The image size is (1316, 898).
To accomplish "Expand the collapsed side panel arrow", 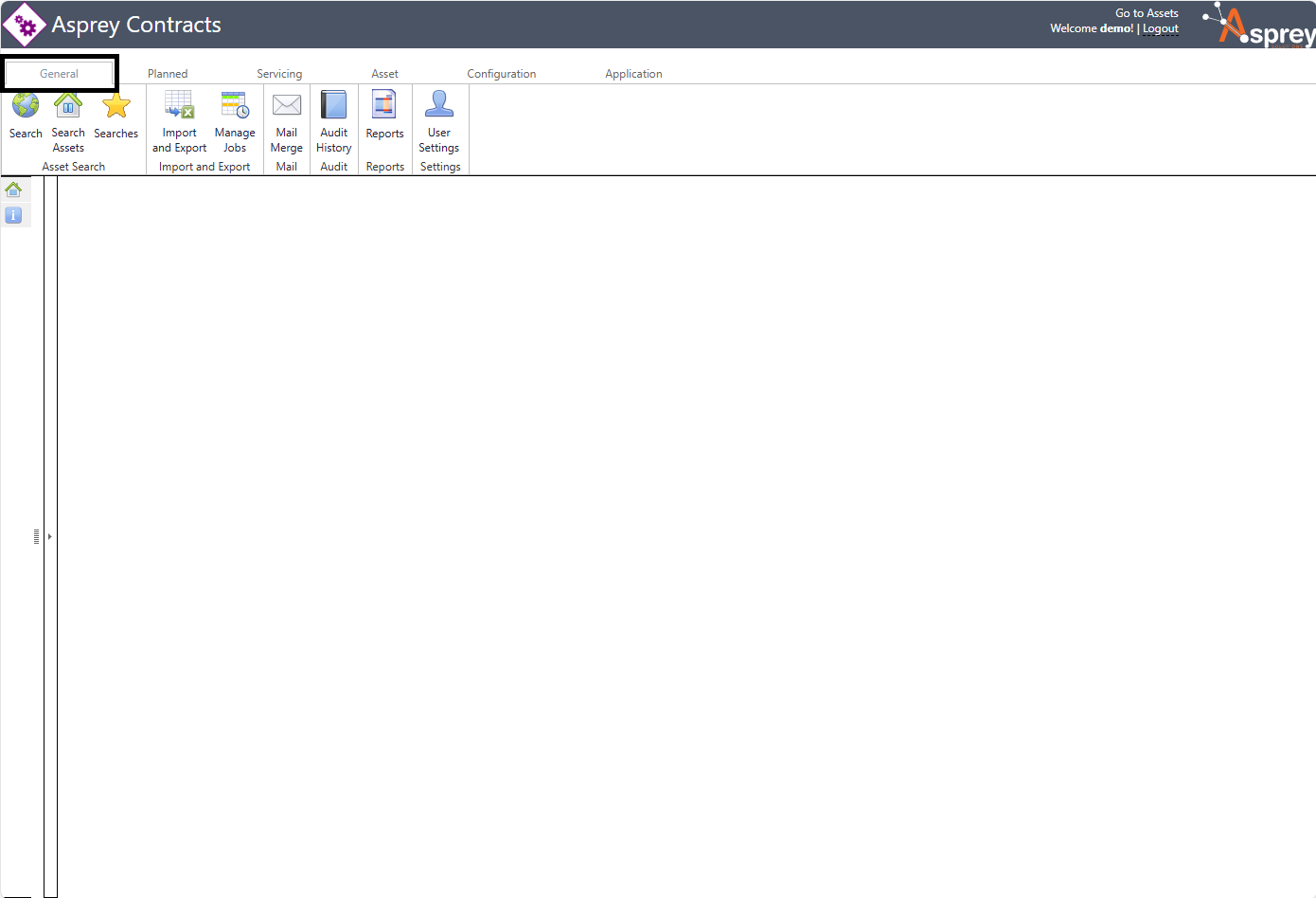I will (49, 537).
